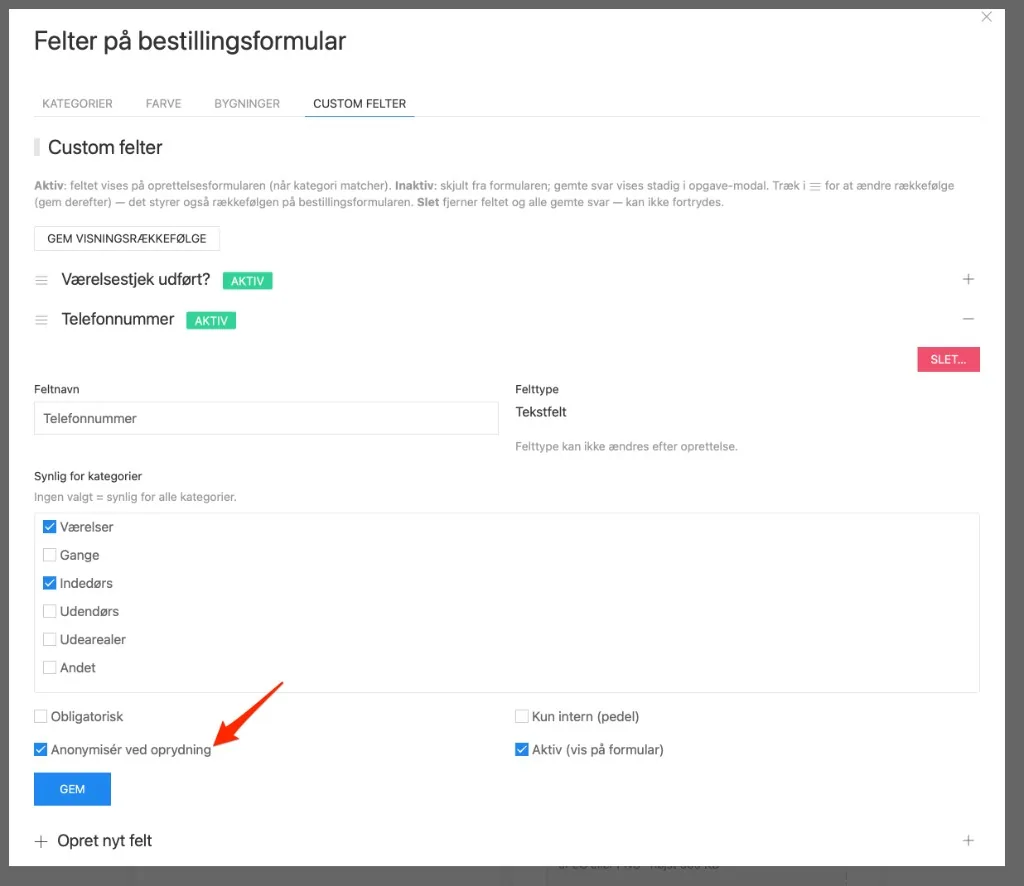Uncheck the Værelser category checkbox

50,526
